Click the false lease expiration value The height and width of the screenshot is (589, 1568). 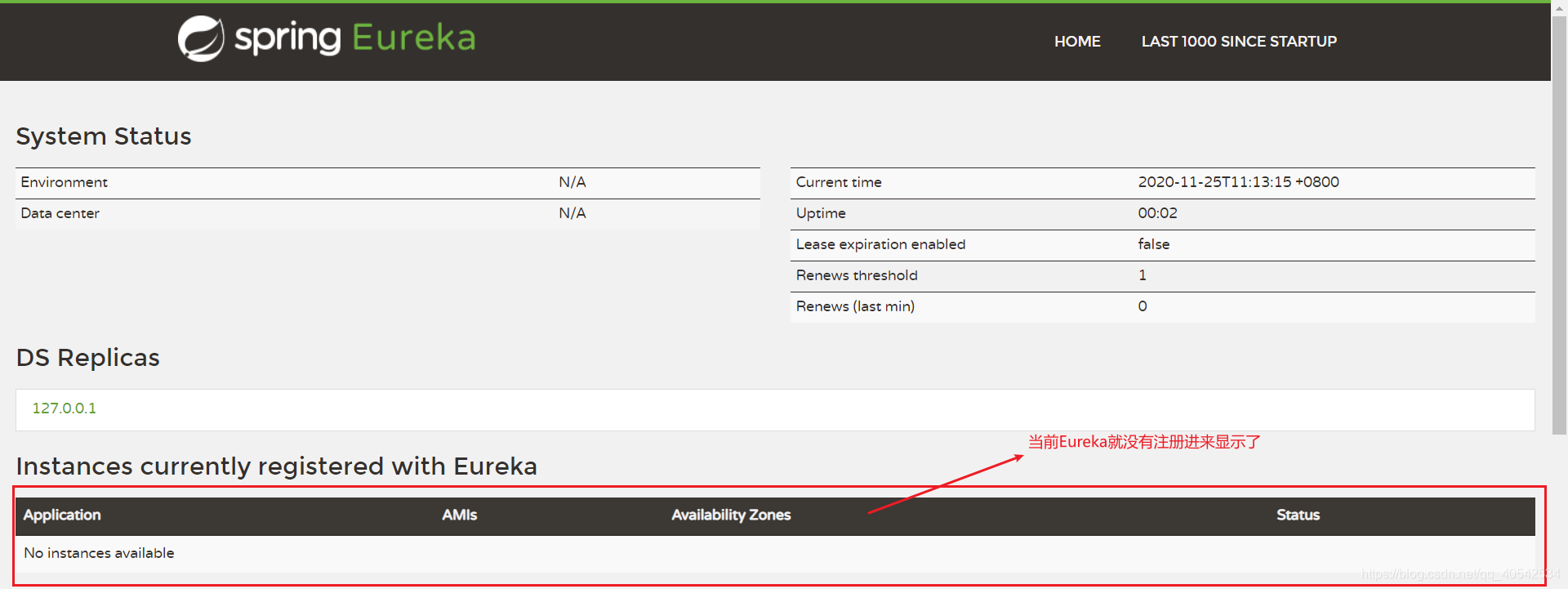1153,244
